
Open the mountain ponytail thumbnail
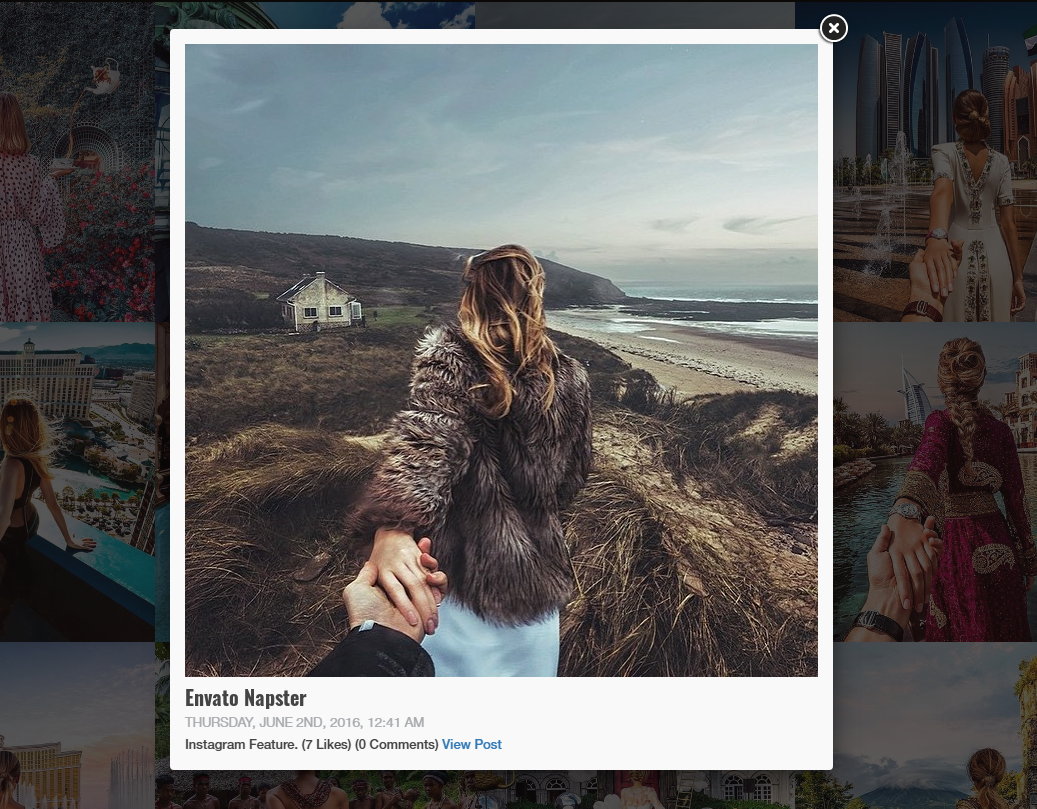point(934,726)
